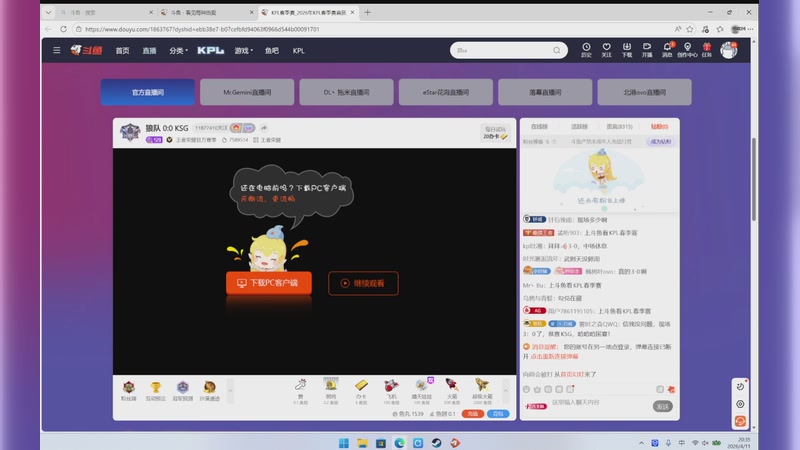Expand the left activity icons with the chevron
800x450 pixels.
point(230,391)
